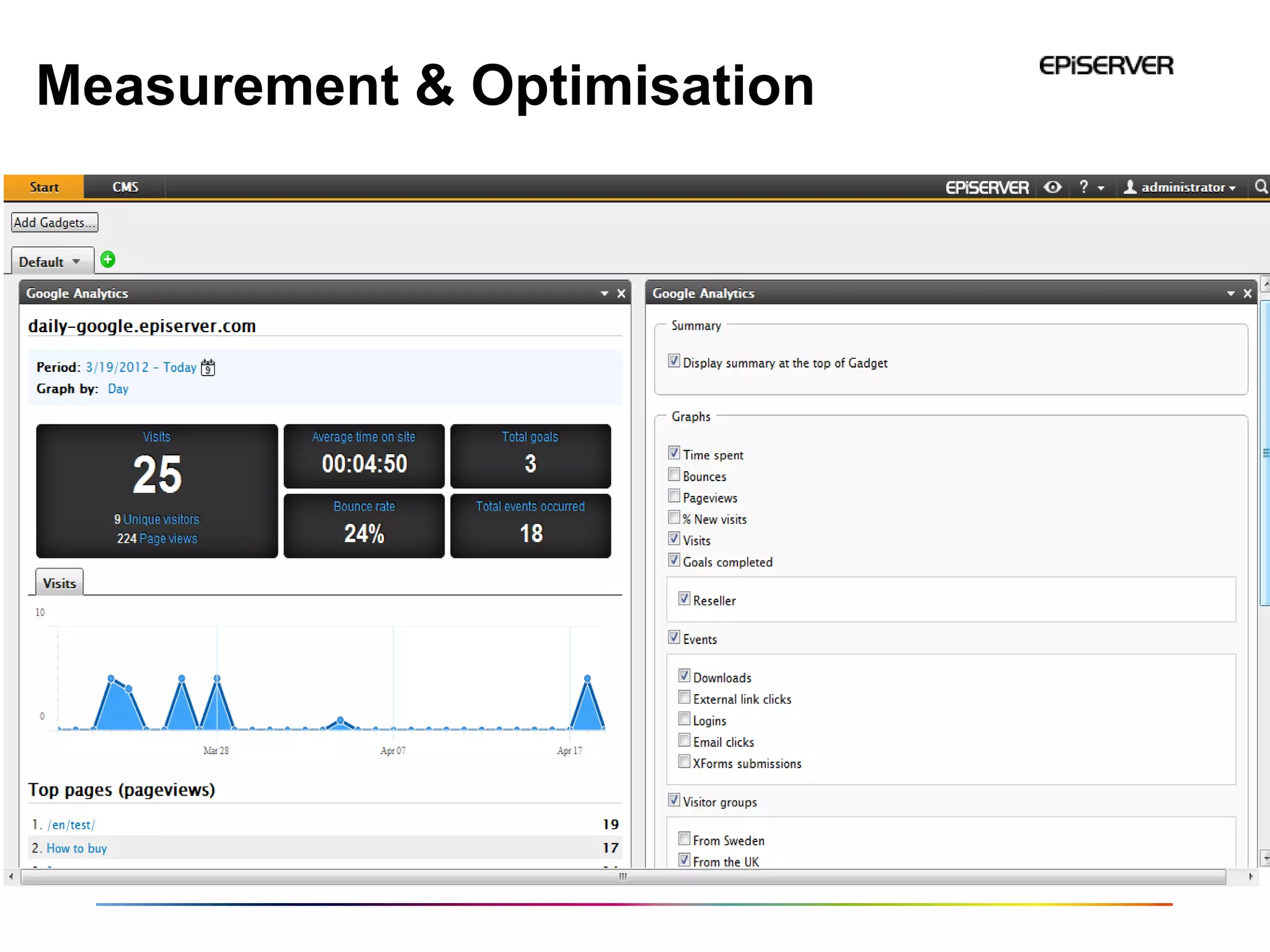Enable the Logins event checkbox
This screenshot has height=952, width=1270.
(684, 718)
